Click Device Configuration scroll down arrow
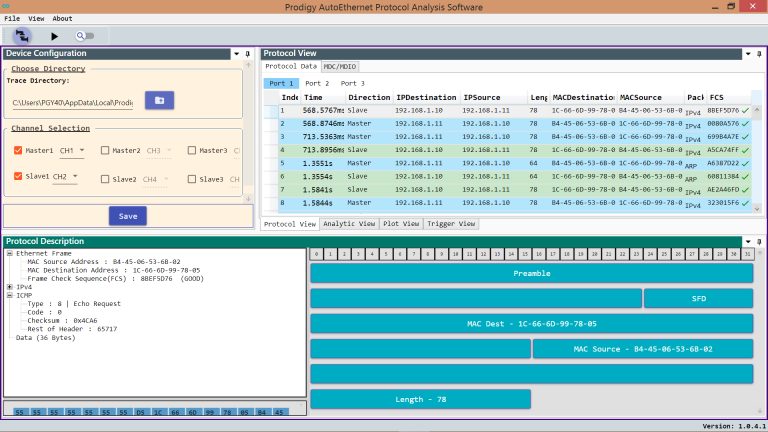This screenshot has width=768, height=432. (x=248, y=199)
